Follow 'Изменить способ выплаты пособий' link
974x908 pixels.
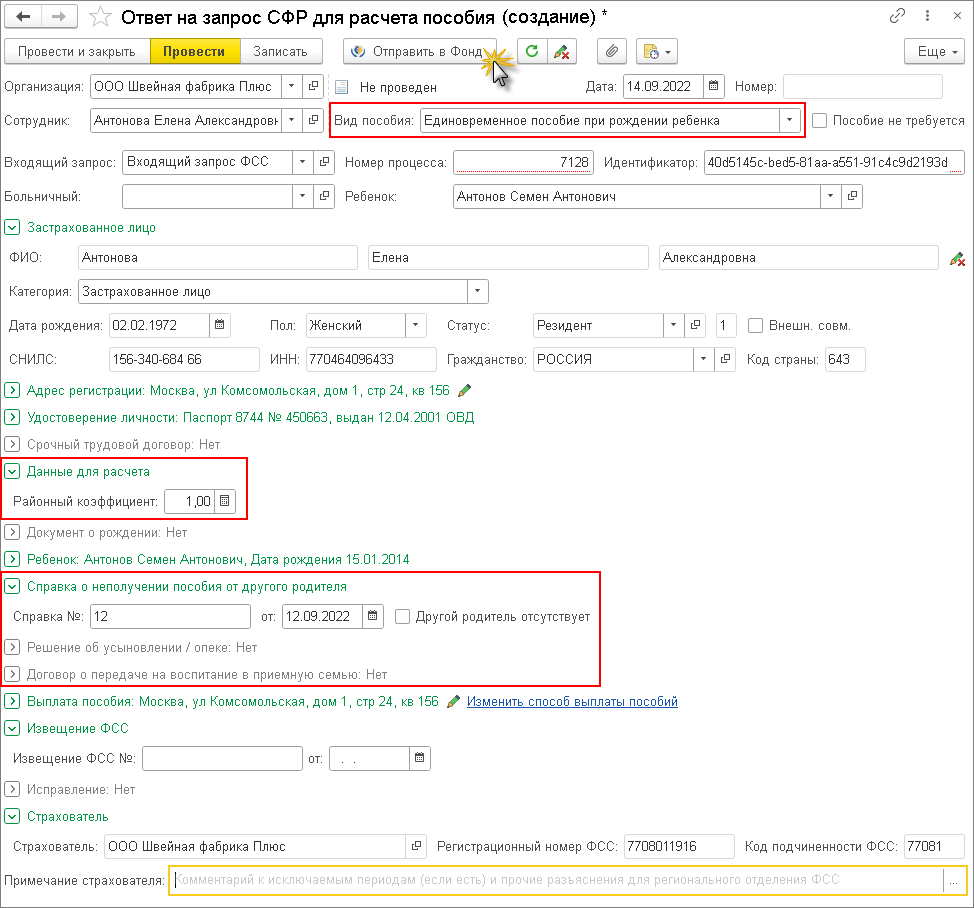pos(572,702)
